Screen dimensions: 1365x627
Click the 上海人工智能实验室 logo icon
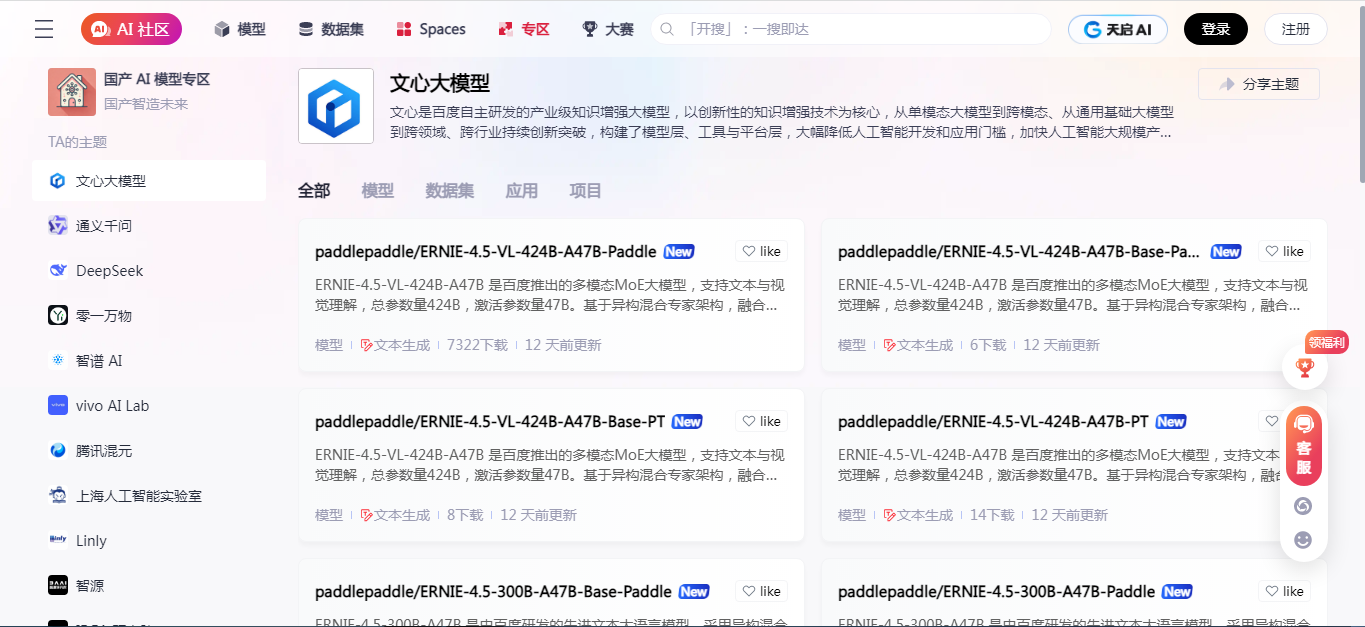[x=58, y=496]
